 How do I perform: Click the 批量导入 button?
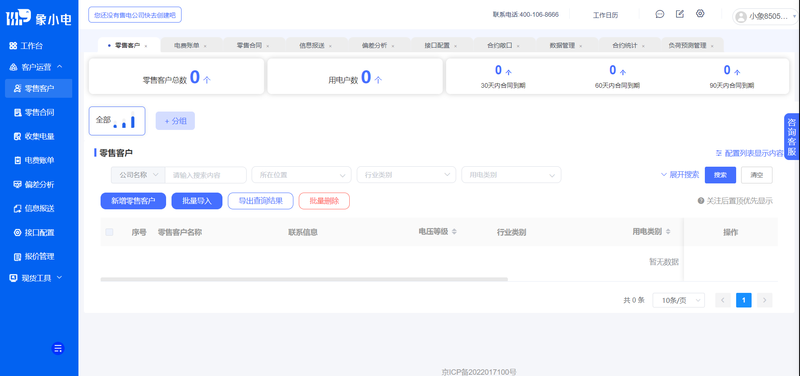pyautogui.click(x=197, y=201)
